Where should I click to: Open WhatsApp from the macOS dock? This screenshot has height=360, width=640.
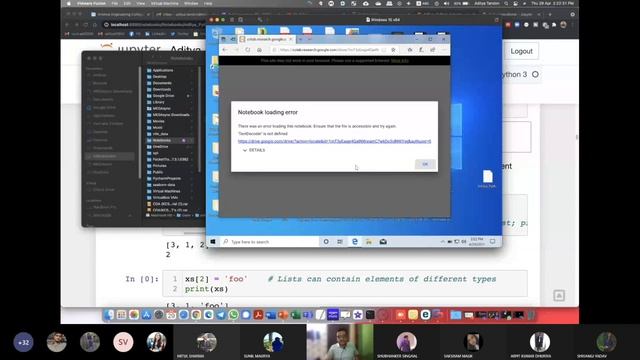coord(233,315)
